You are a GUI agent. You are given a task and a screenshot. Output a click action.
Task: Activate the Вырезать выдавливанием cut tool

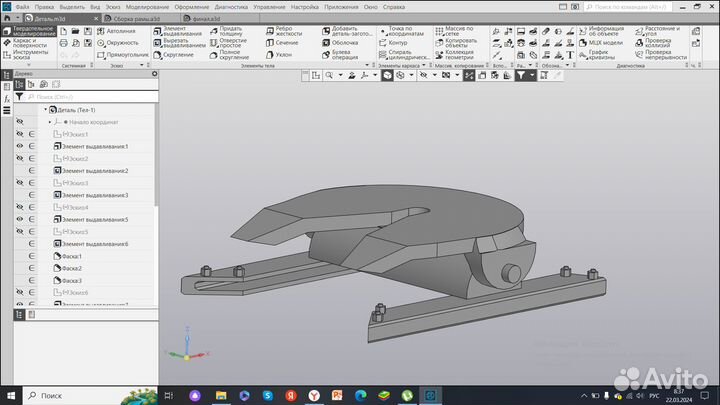181,43
